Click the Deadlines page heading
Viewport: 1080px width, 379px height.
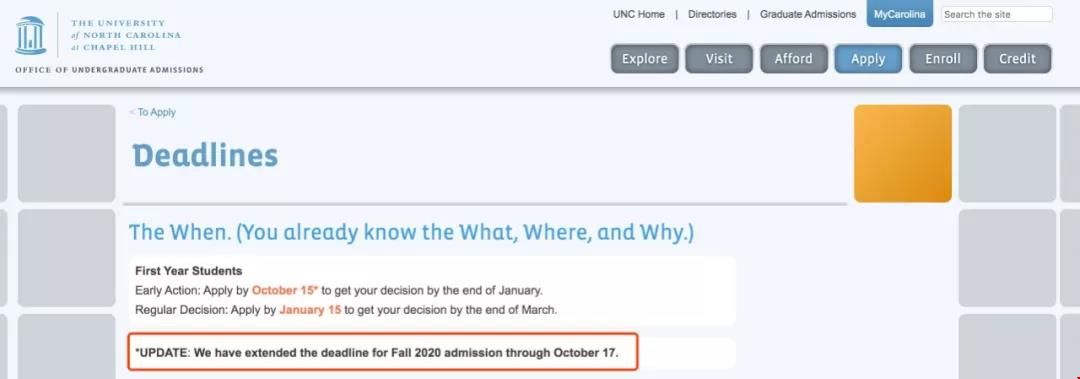pos(205,156)
